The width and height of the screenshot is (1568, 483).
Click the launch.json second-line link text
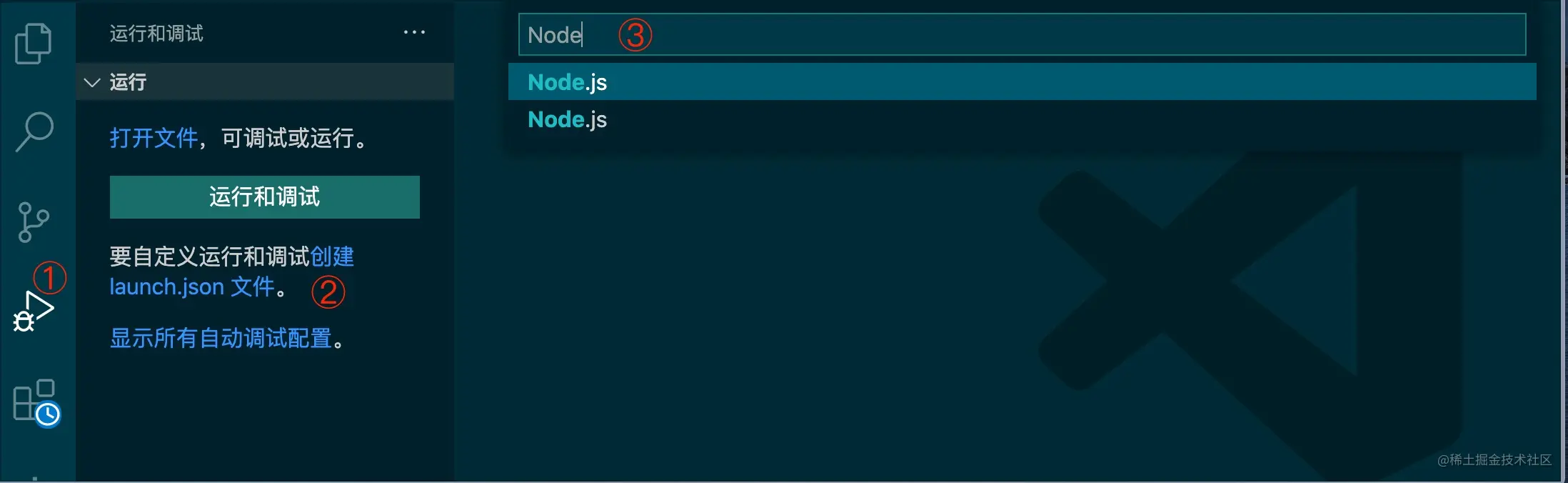coord(192,287)
